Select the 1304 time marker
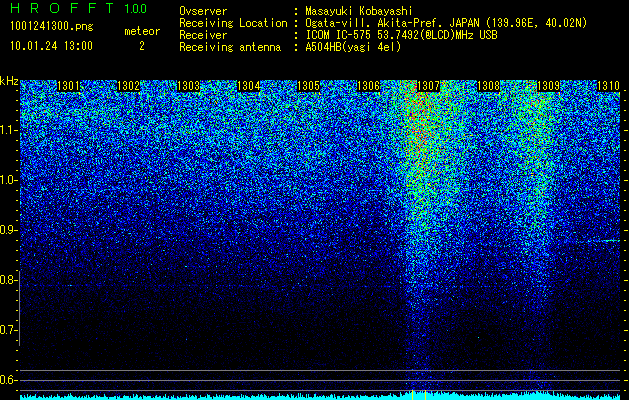Viewport: 629px width, 400px height. (249, 86)
